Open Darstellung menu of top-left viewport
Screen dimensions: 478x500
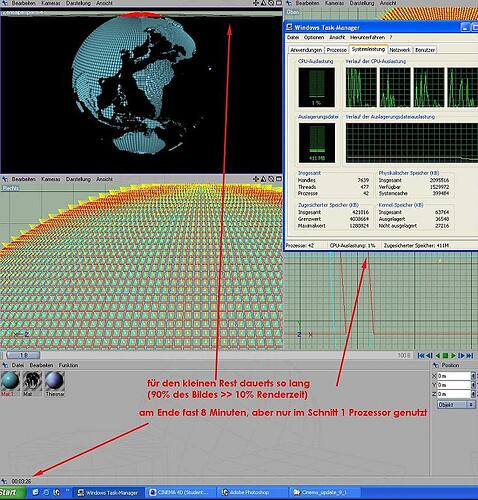tap(78, 3)
